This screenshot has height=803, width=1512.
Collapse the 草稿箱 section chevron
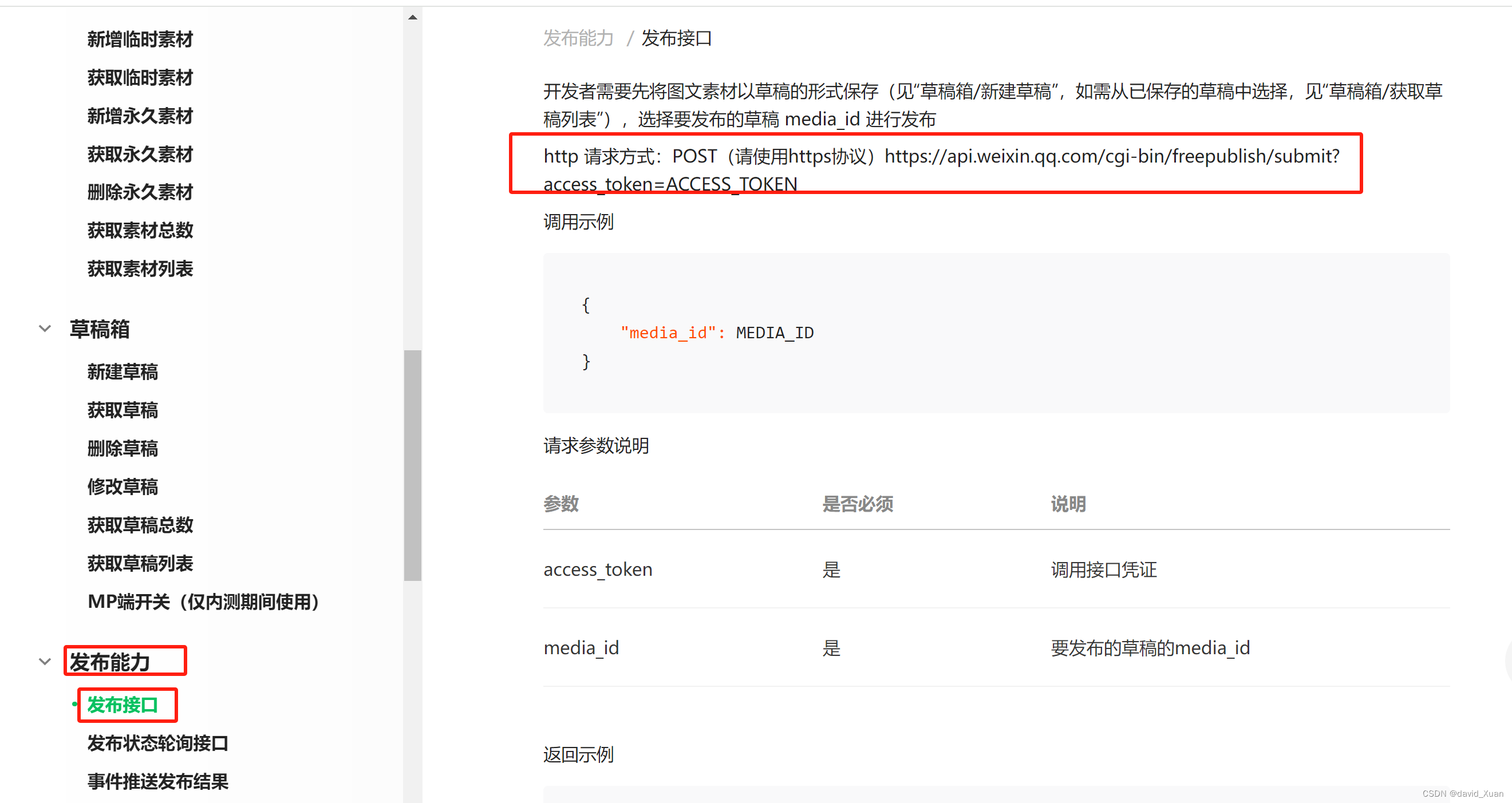click(x=45, y=329)
